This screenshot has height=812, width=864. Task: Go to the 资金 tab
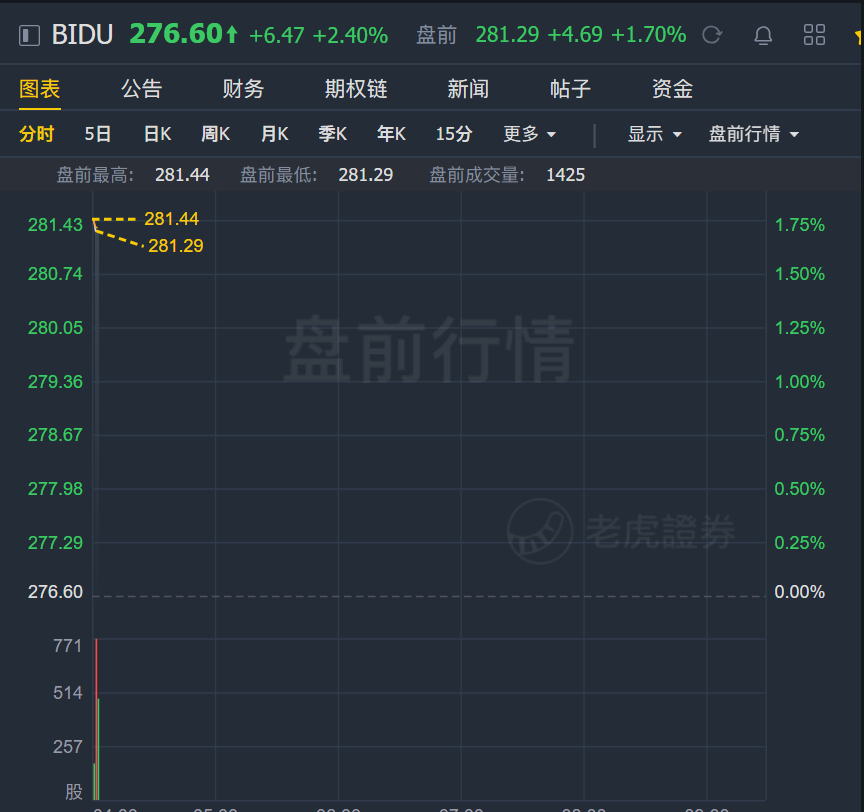coord(672,89)
